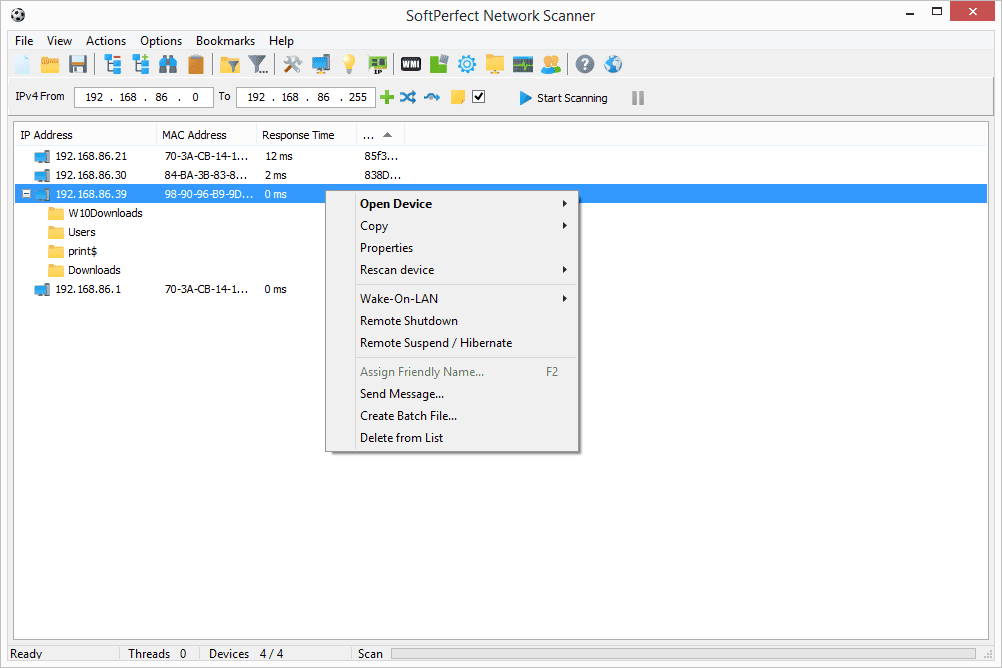
Task: Expand the Wake-On-LAN submenu arrow
Action: point(564,299)
